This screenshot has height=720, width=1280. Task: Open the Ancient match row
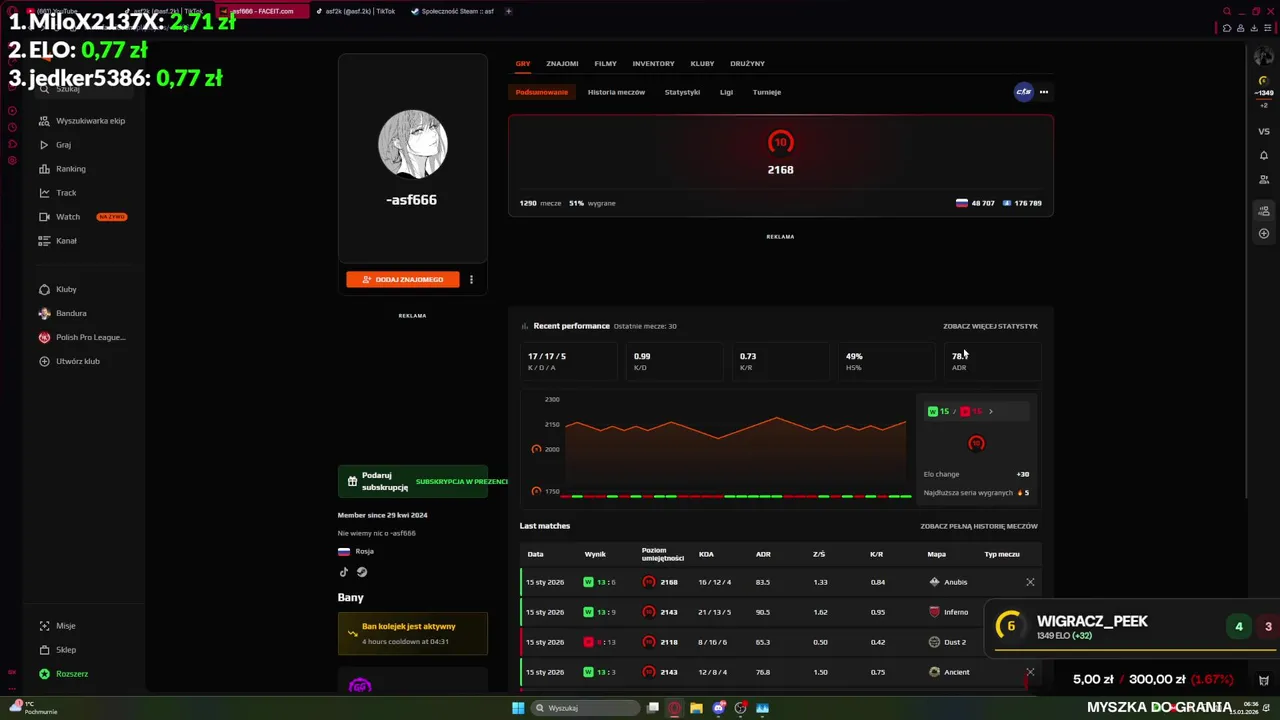tap(781, 672)
